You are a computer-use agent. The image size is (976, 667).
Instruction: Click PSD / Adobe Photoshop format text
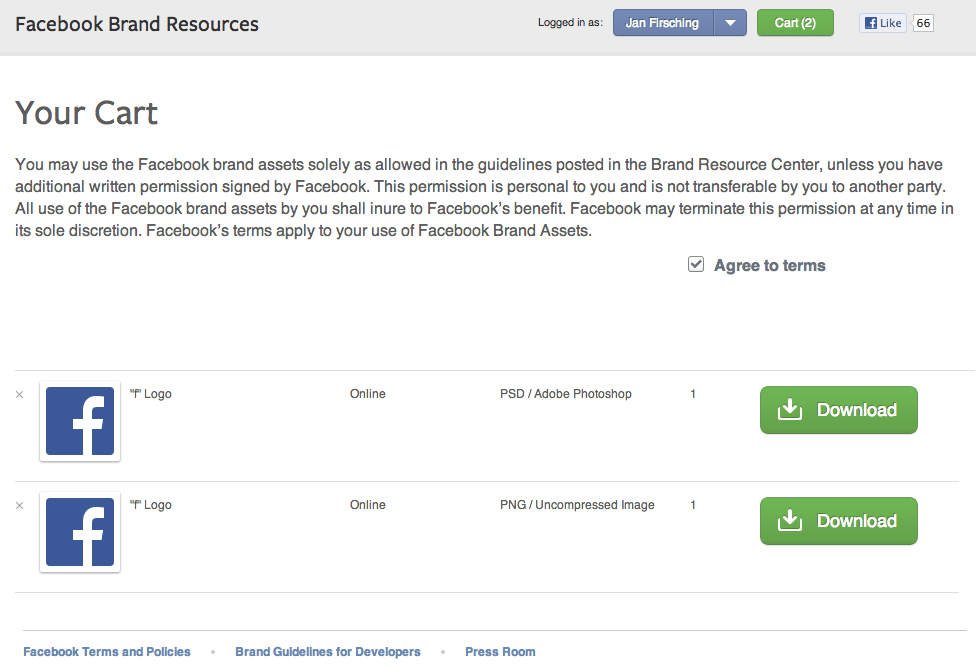566,394
